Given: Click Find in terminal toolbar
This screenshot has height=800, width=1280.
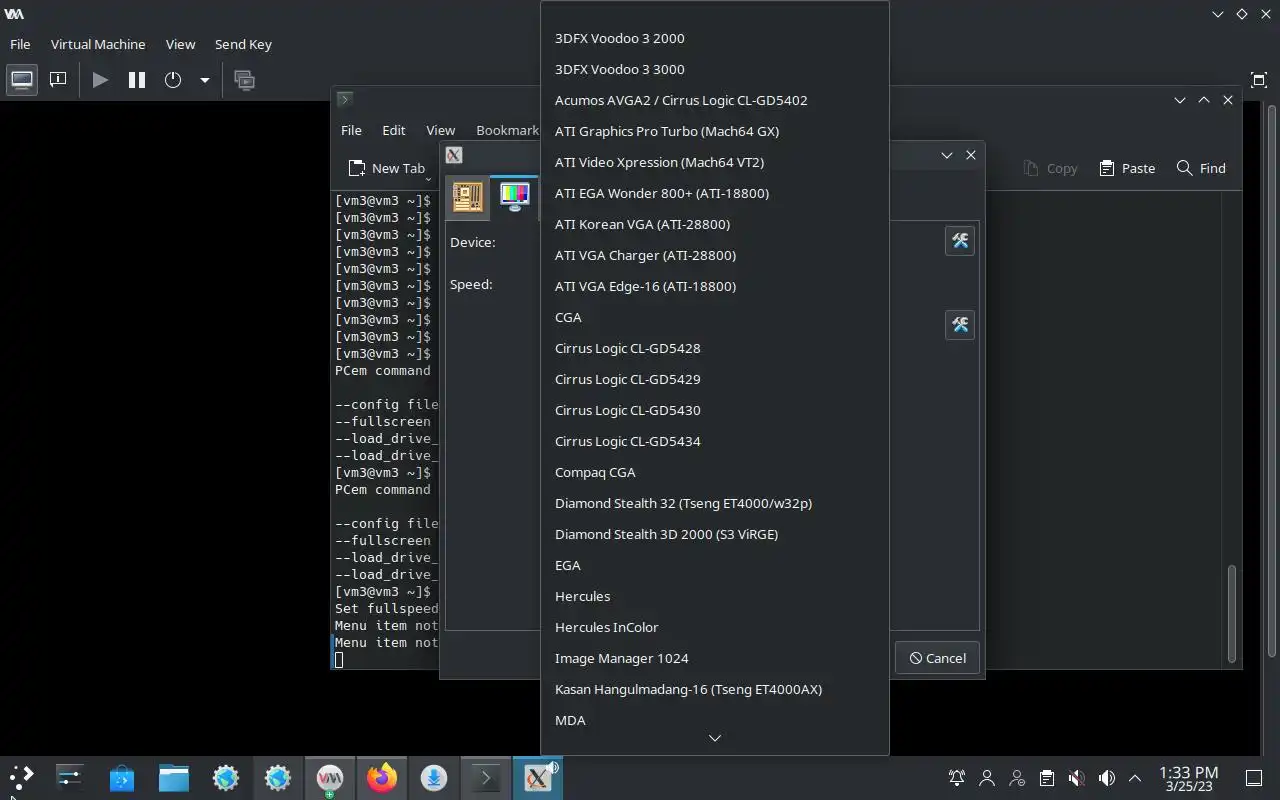Looking at the screenshot, I should click(x=1201, y=168).
